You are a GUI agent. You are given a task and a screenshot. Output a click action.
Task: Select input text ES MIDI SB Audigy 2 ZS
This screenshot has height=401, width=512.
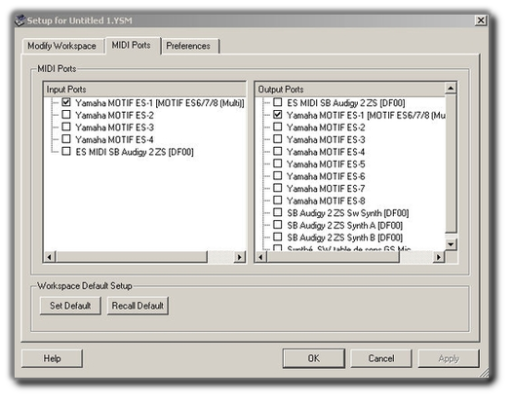135,152
